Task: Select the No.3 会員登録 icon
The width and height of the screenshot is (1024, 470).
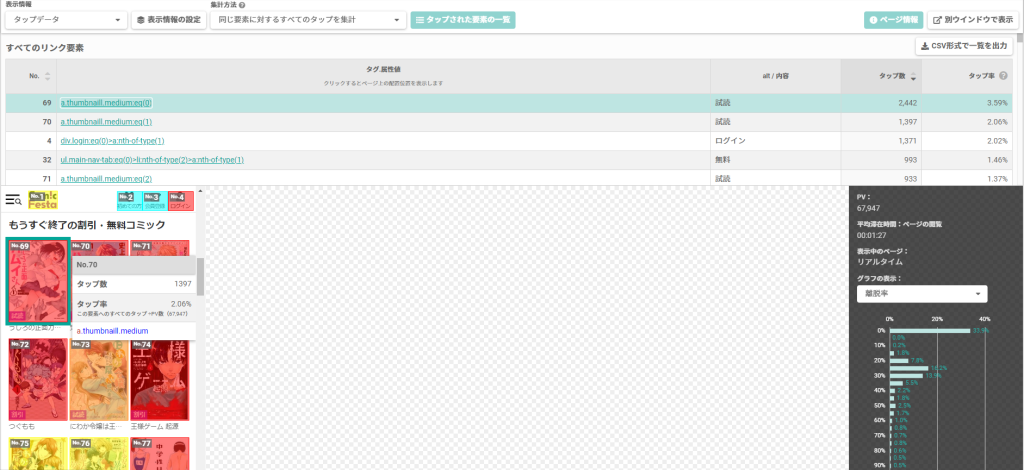Action: coord(155,201)
